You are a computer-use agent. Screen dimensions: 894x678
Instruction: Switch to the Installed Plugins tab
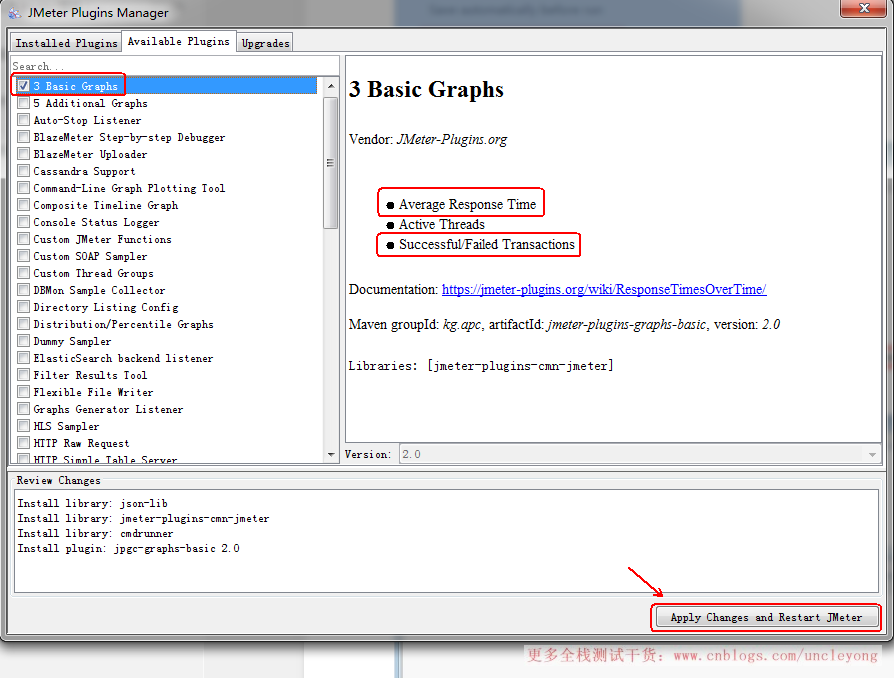pyautogui.click(x=66, y=43)
